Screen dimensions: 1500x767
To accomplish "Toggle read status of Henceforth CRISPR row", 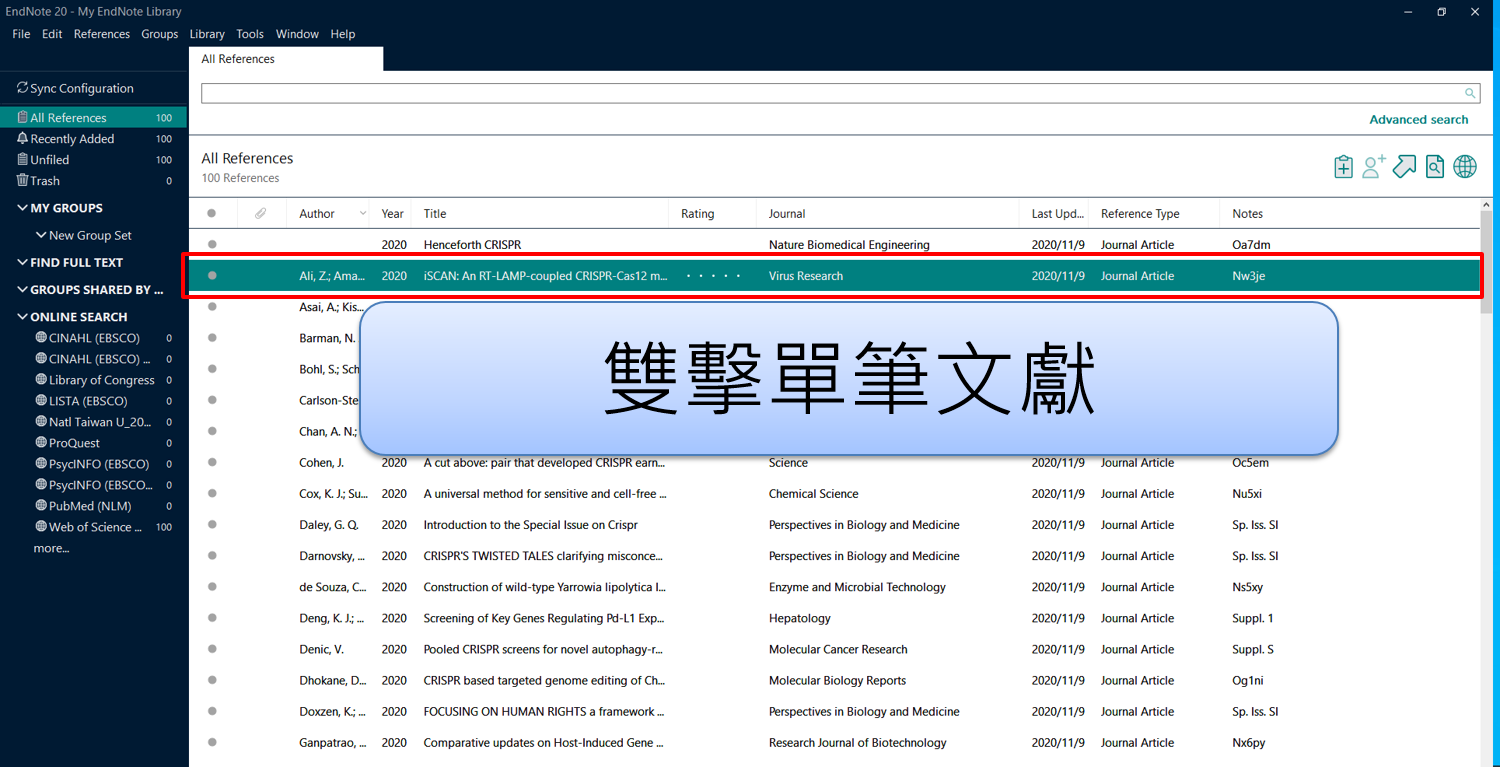I will click(x=212, y=244).
